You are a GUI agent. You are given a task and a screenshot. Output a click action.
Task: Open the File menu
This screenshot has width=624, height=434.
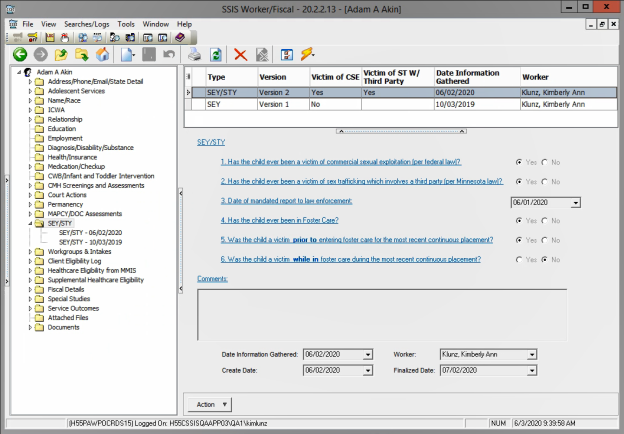tap(28, 24)
